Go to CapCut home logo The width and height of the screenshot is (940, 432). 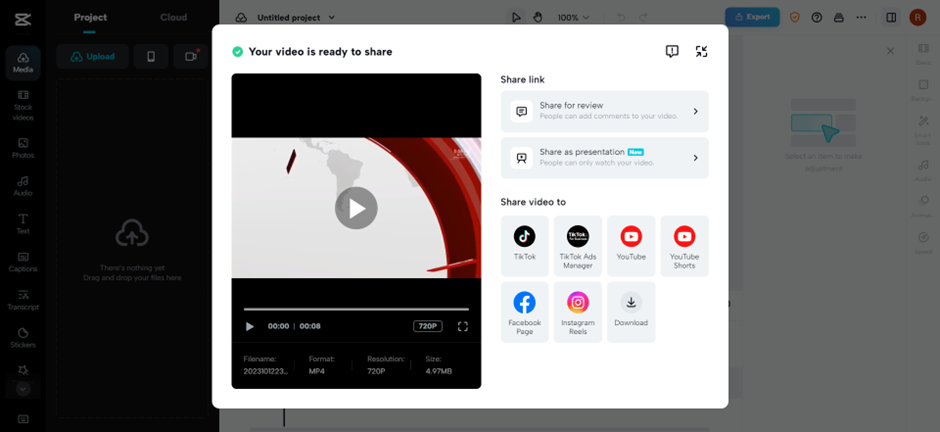(x=23, y=19)
